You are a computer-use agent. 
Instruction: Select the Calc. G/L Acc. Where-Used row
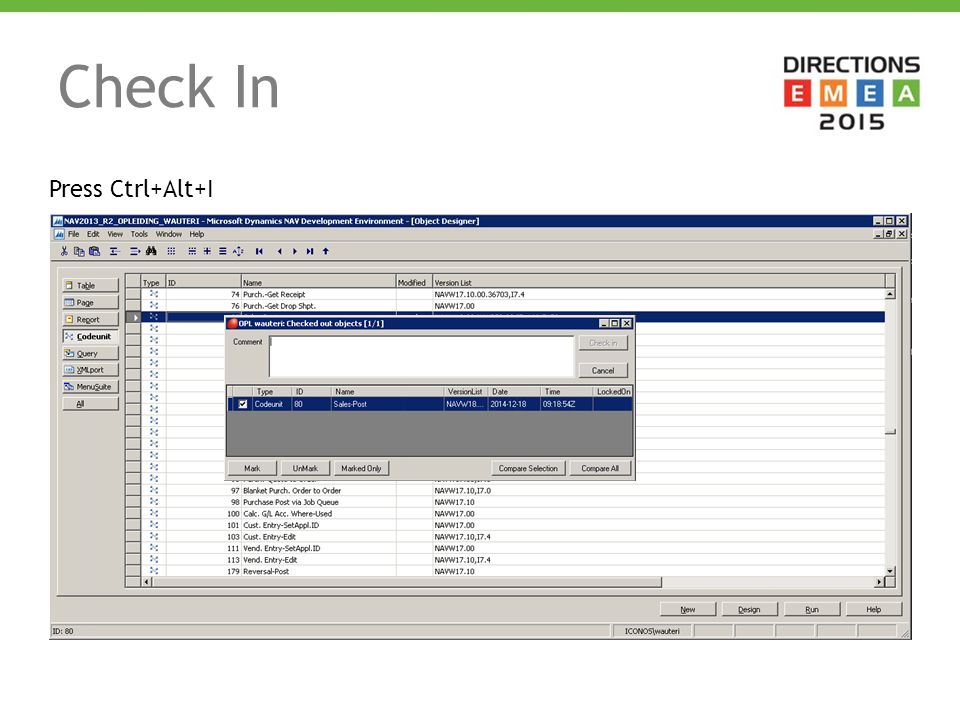point(513,514)
